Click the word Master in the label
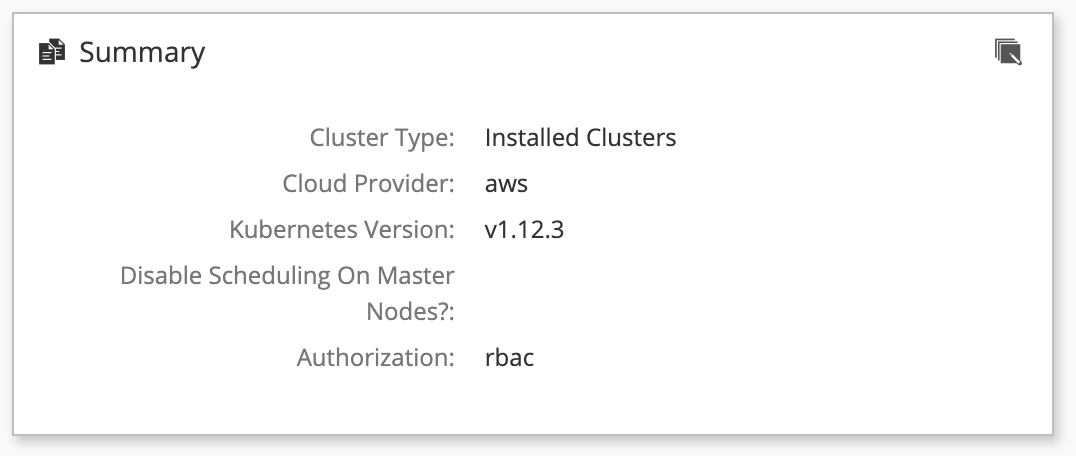Viewport: 1076px width, 456px height. (x=415, y=276)
